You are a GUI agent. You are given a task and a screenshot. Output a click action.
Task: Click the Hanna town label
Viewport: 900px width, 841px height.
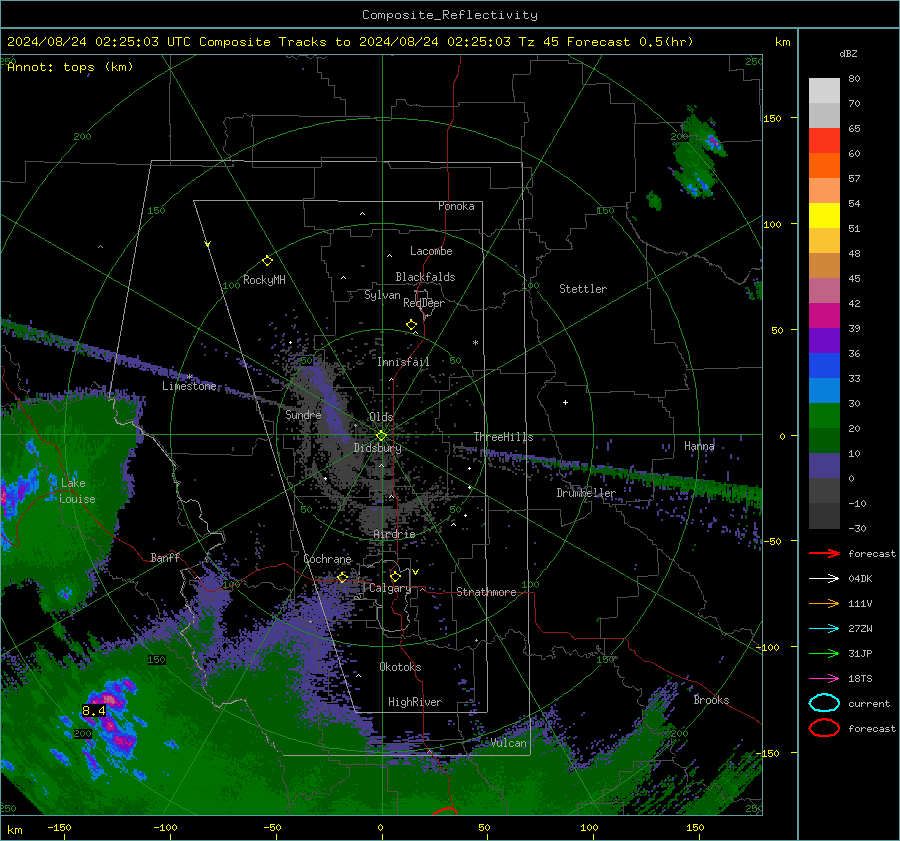[x=699, y=446]
